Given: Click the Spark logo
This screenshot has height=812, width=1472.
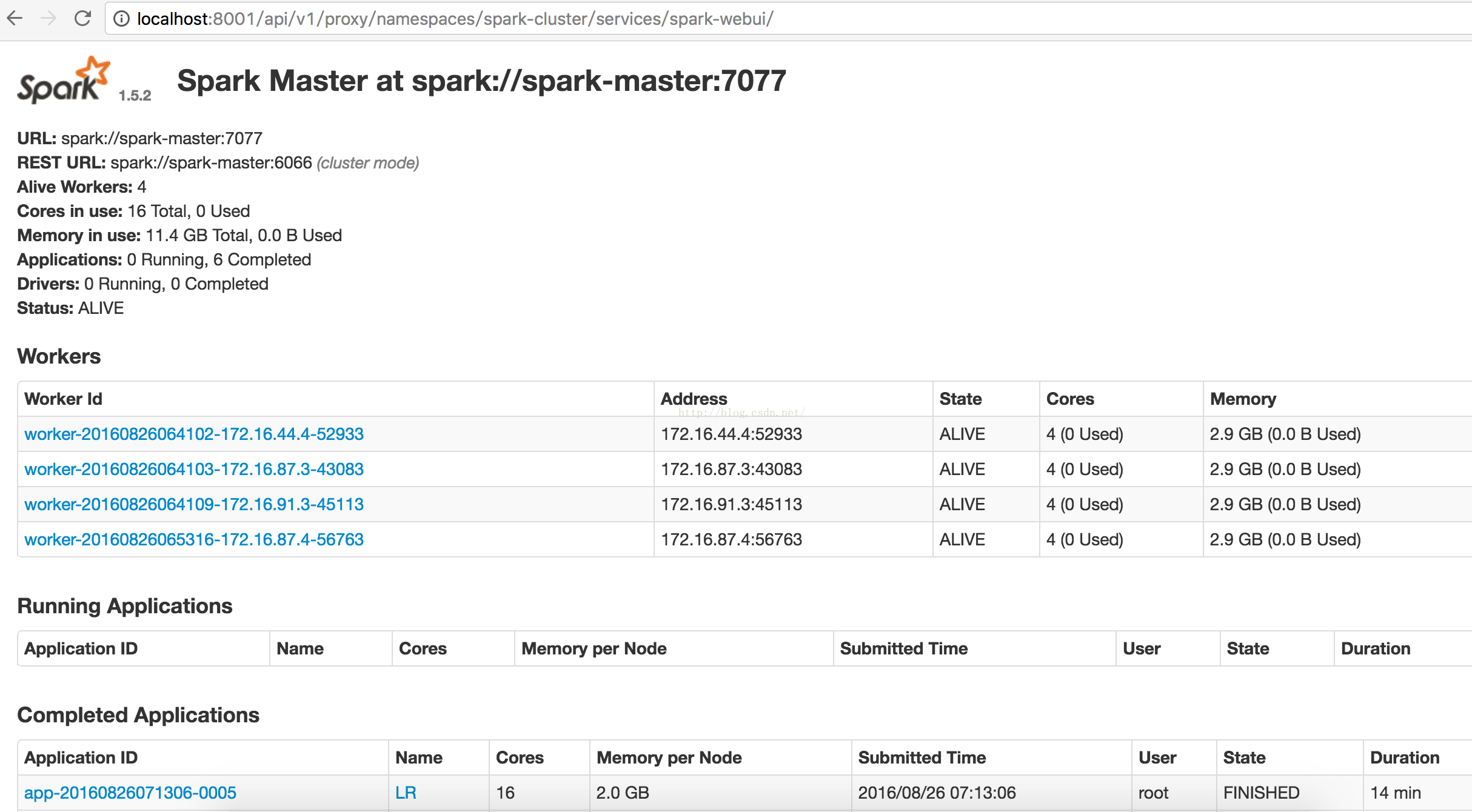Looking at the screenshot, I should [64, 82].
